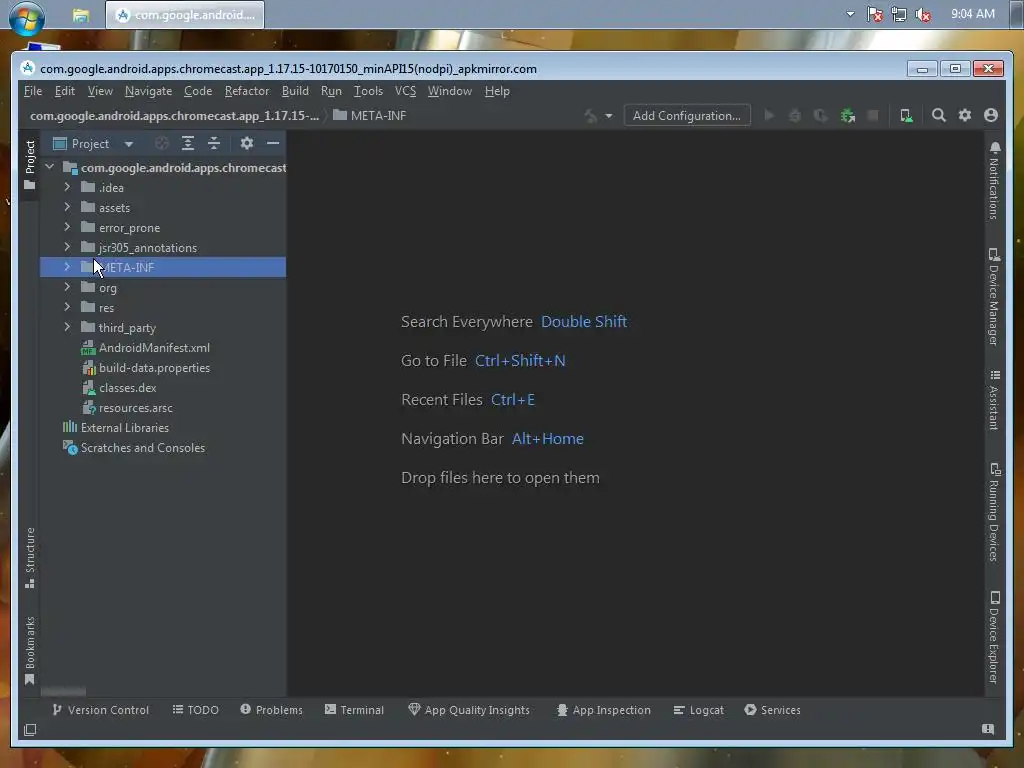Hide the Project panel with minus icon
The height and width of the screenshot is (768, 1024).
tap(273, 143)
